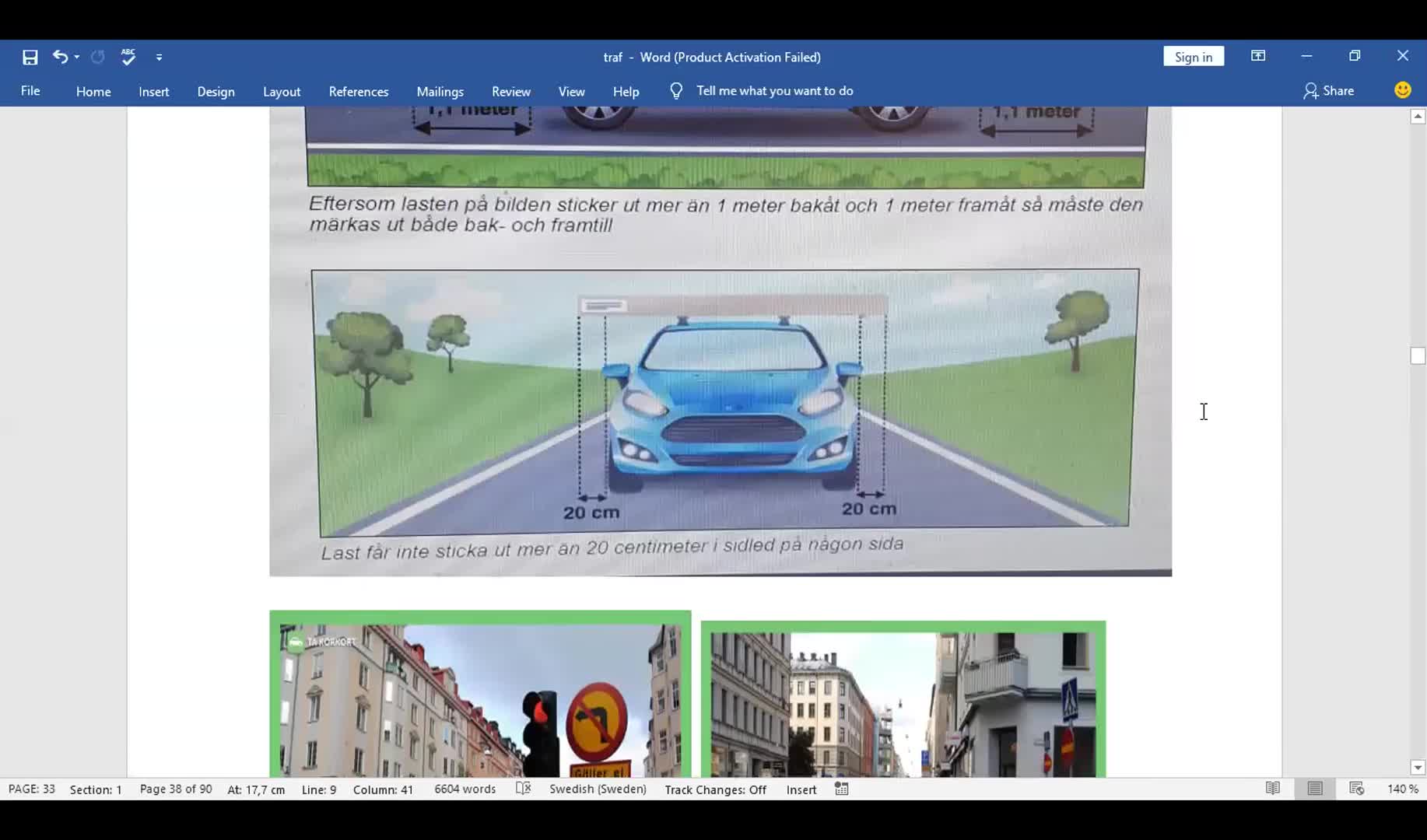
Task: Click the Sign in button
Action: pos(1193,57)
